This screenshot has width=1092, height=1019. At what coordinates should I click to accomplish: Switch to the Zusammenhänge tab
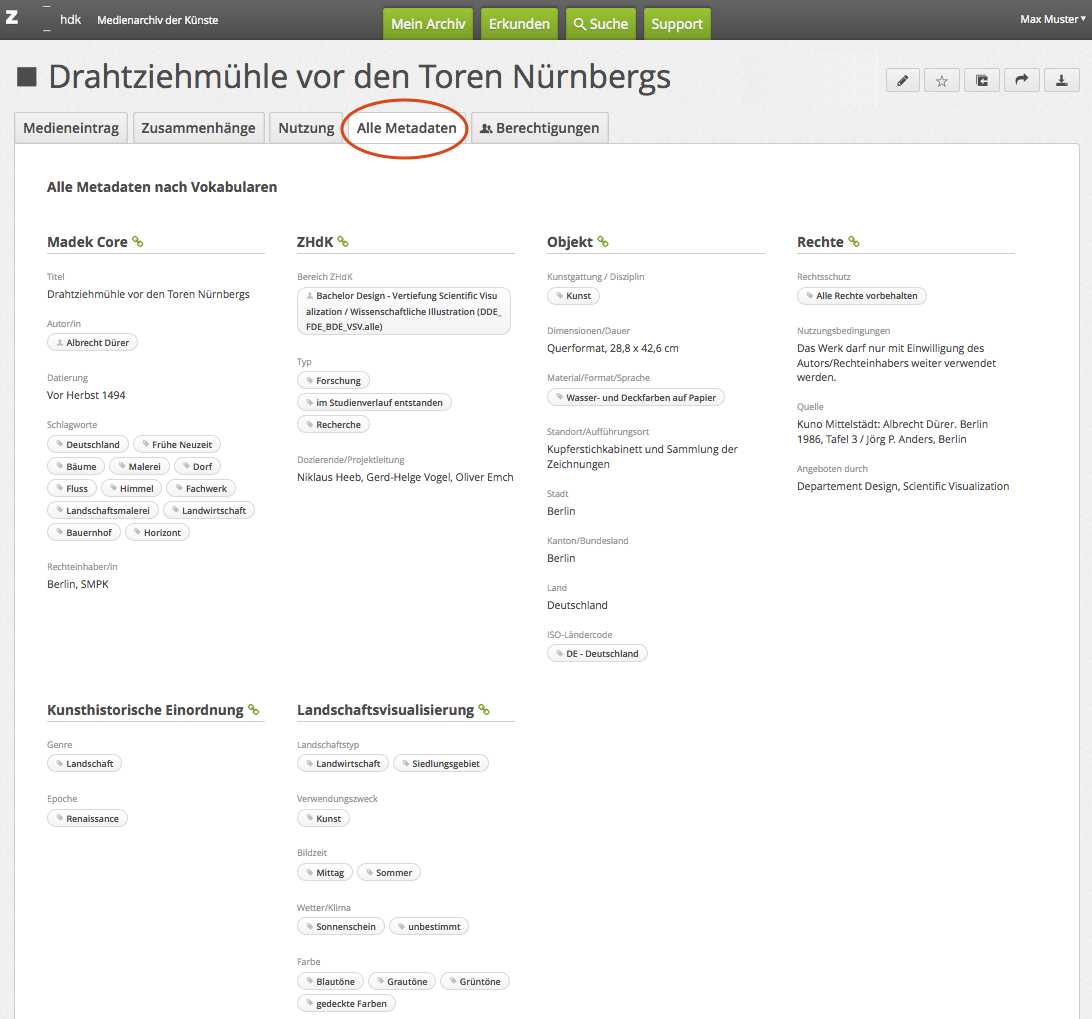198,128
